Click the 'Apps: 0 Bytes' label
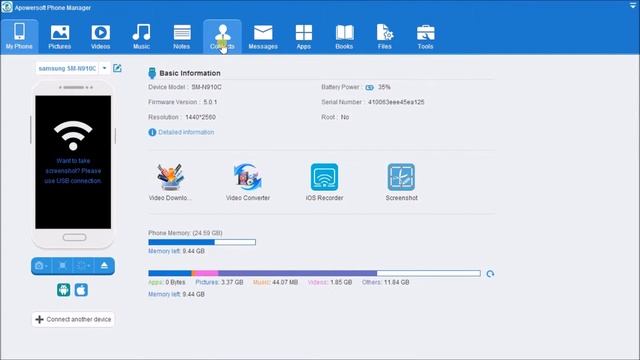 point(167,282)
